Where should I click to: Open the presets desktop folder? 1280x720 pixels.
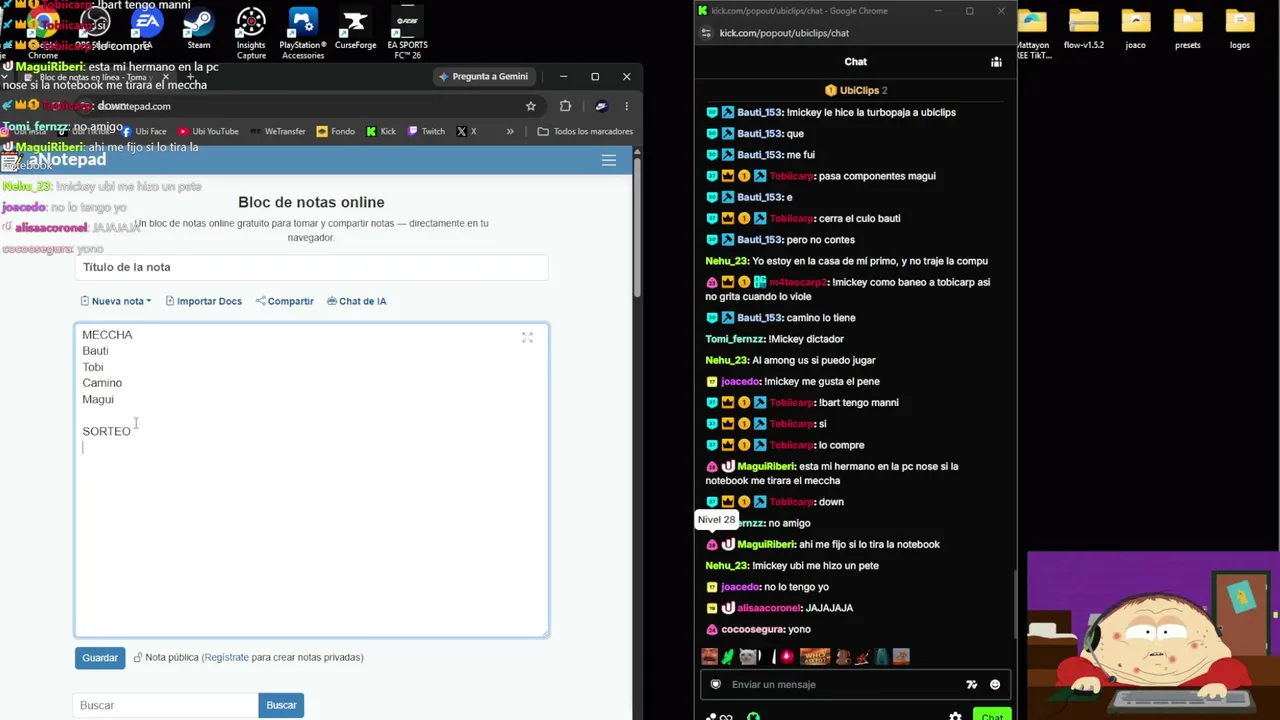[1187, 30]
